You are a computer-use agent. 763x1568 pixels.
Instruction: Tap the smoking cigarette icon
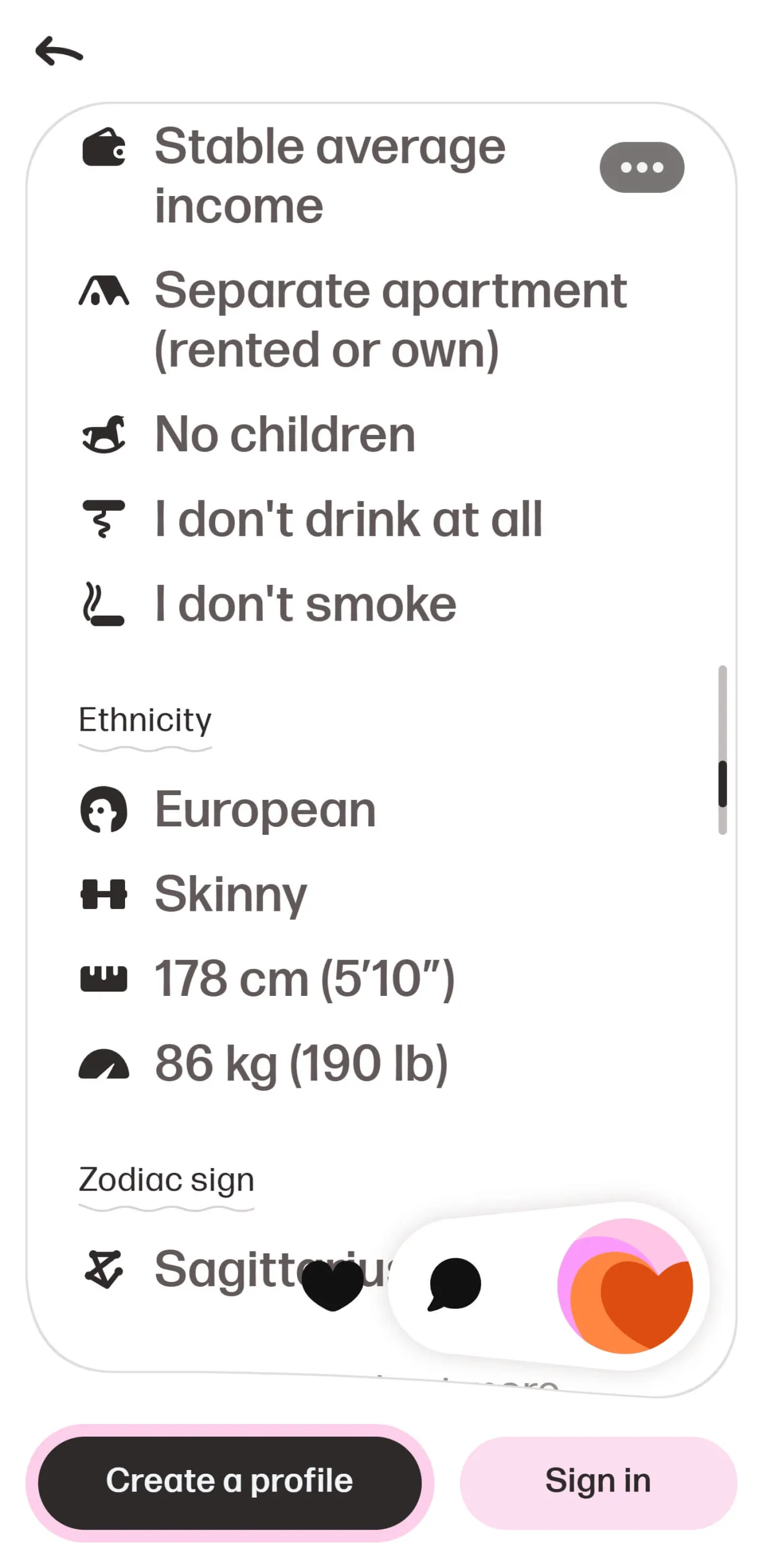click(x=104, y=603)
